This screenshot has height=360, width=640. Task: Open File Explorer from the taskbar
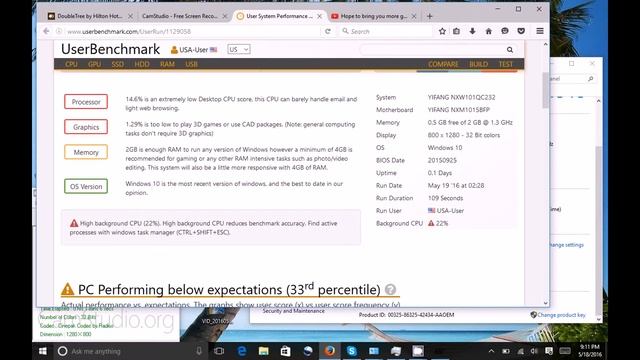coord(264,351)
